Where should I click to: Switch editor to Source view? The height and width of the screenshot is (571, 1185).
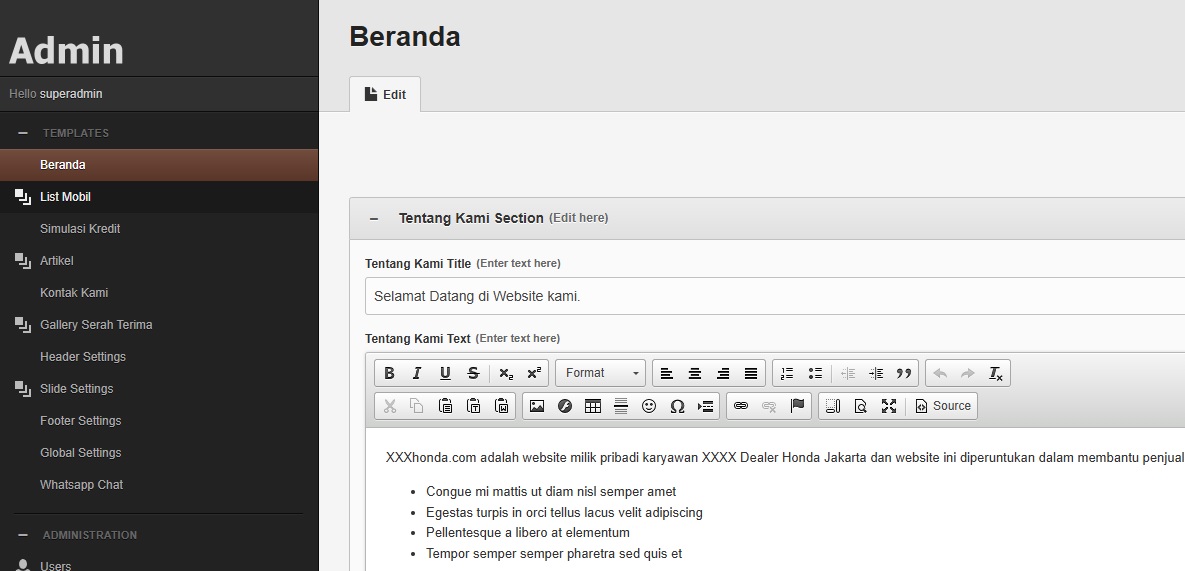[943, 406]
